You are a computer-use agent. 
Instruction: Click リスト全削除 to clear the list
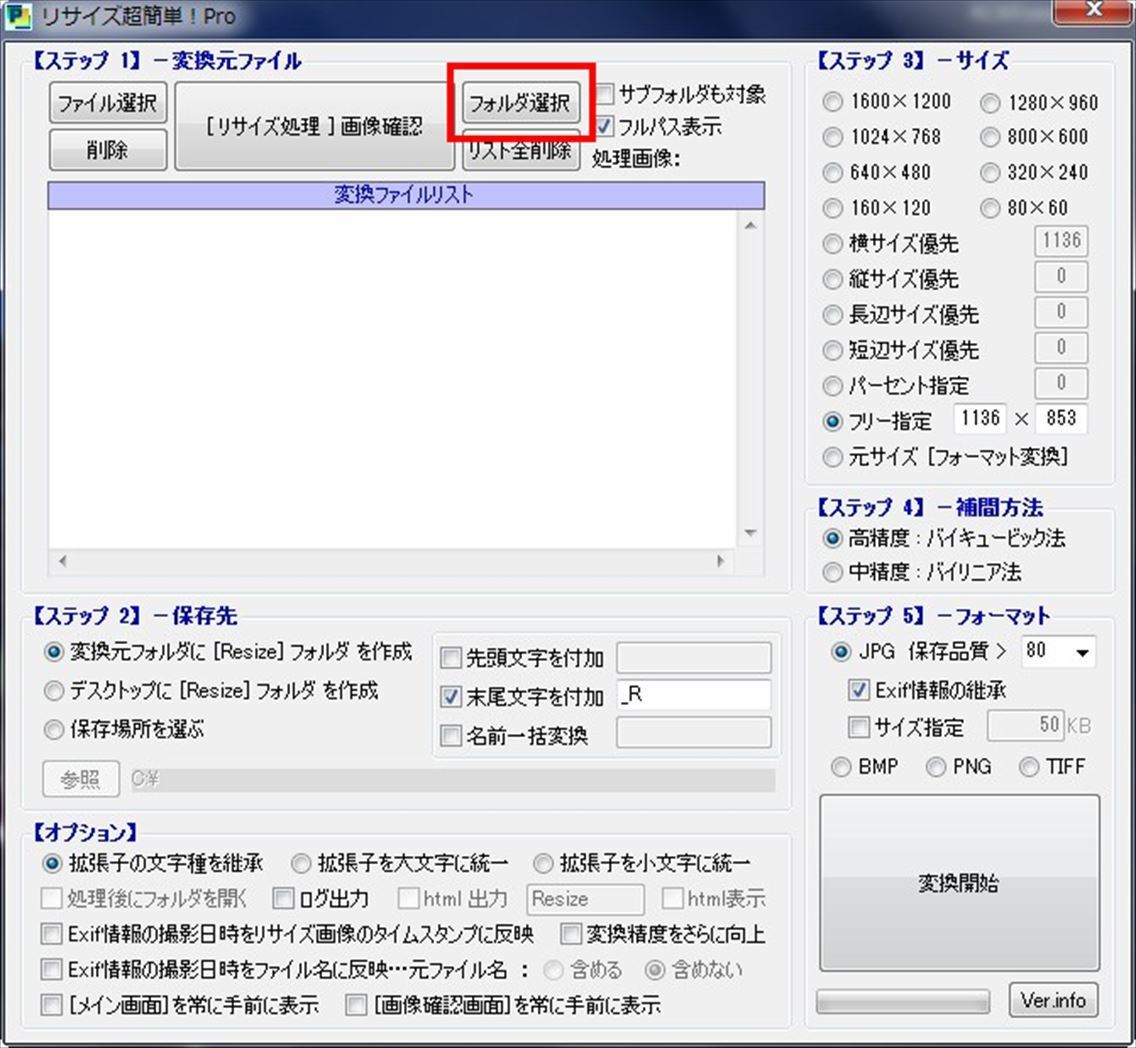pos(520,152)
